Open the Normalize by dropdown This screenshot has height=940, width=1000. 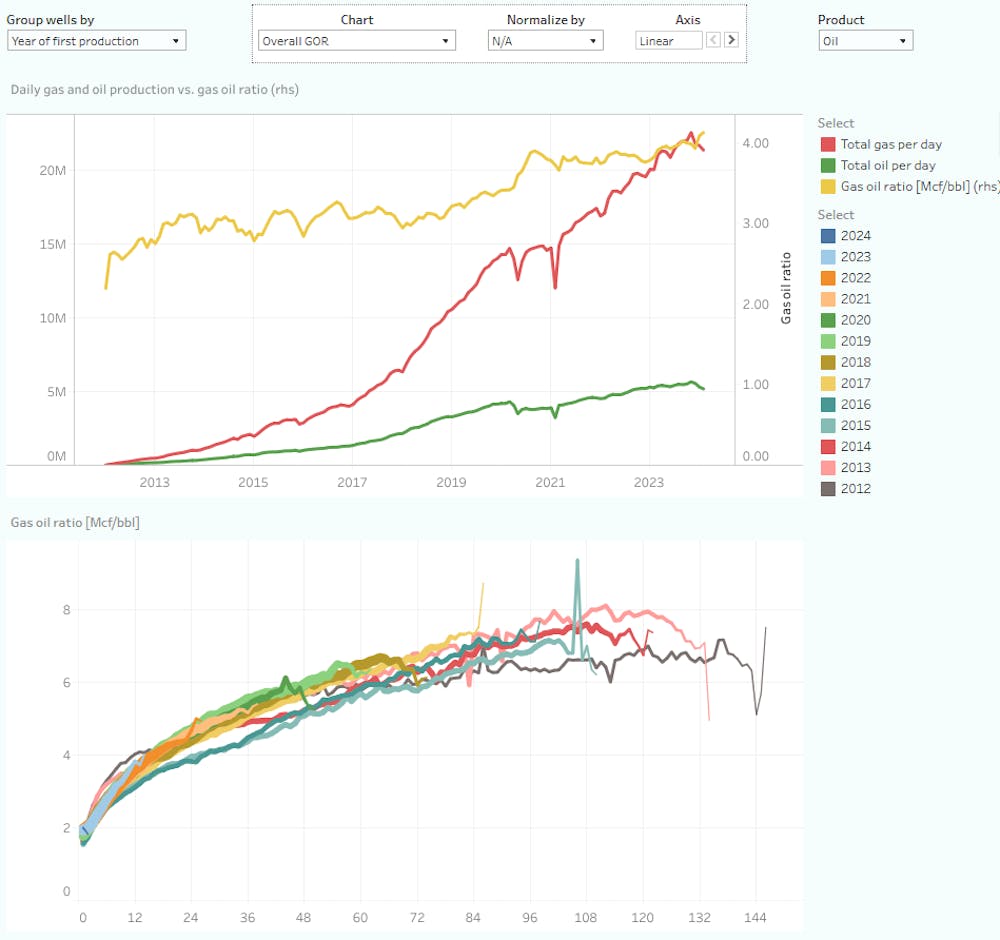(x=545, y=41)
